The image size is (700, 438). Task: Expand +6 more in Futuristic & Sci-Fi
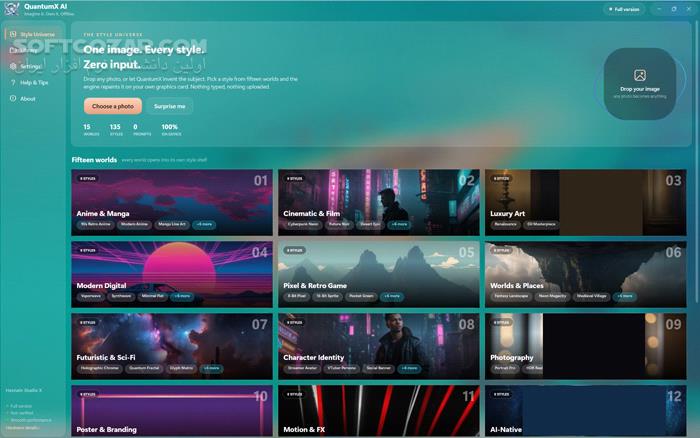[211, 368]
